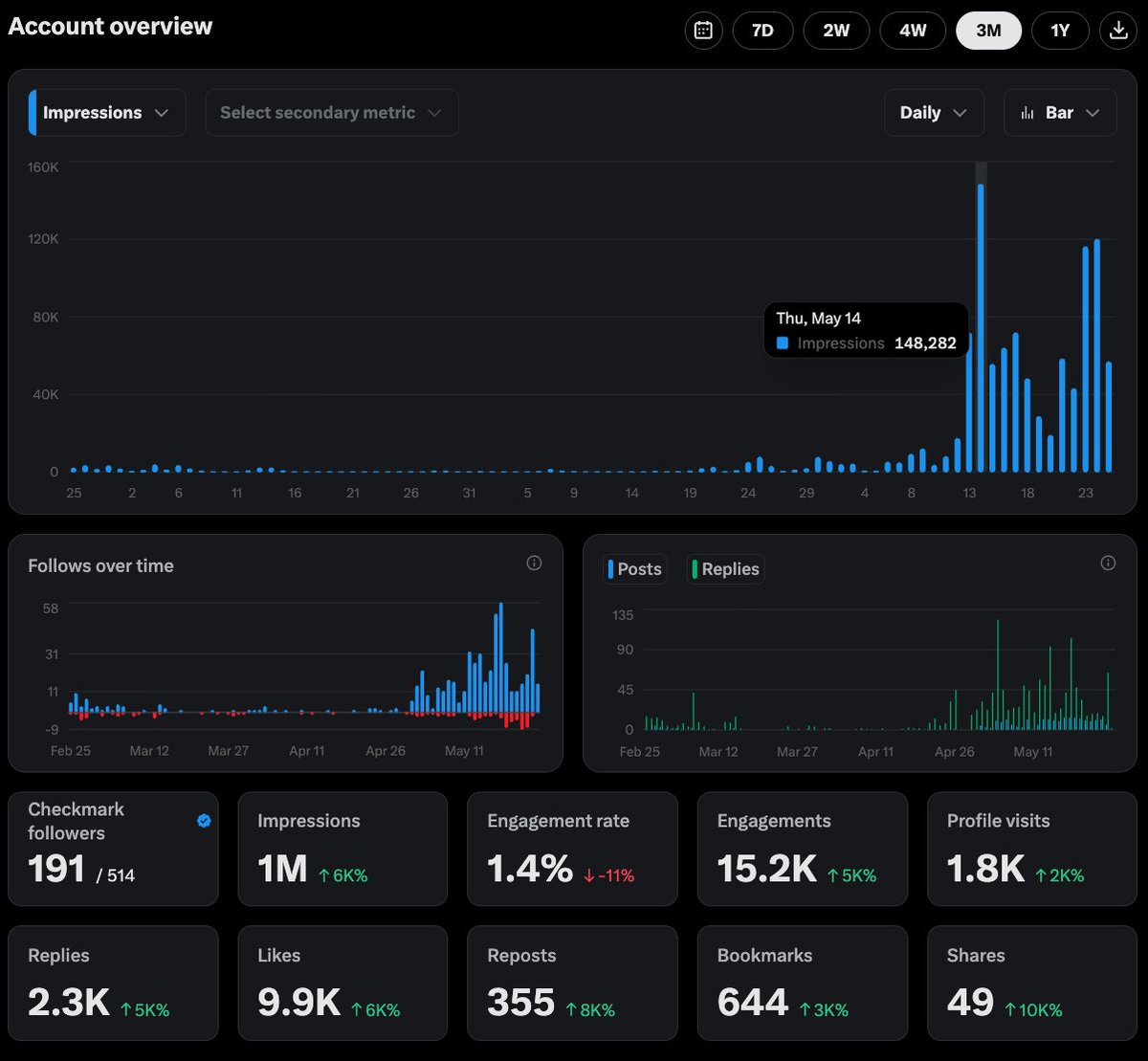Select the 2W time range
The height and width of the screenshot is (1061, 1148).
click(x=837, y=31)
